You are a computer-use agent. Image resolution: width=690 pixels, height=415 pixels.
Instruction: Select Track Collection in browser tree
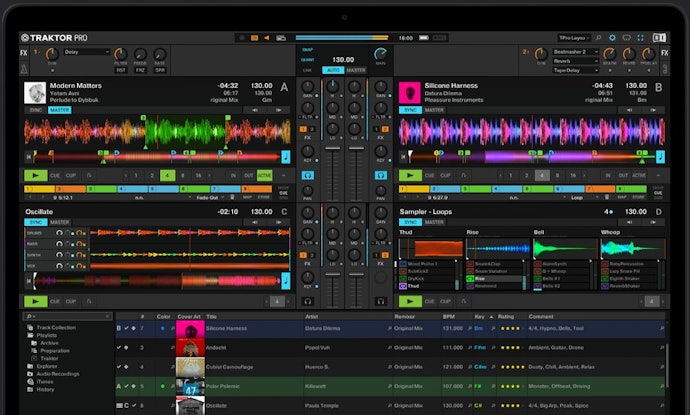pos(51,327)
